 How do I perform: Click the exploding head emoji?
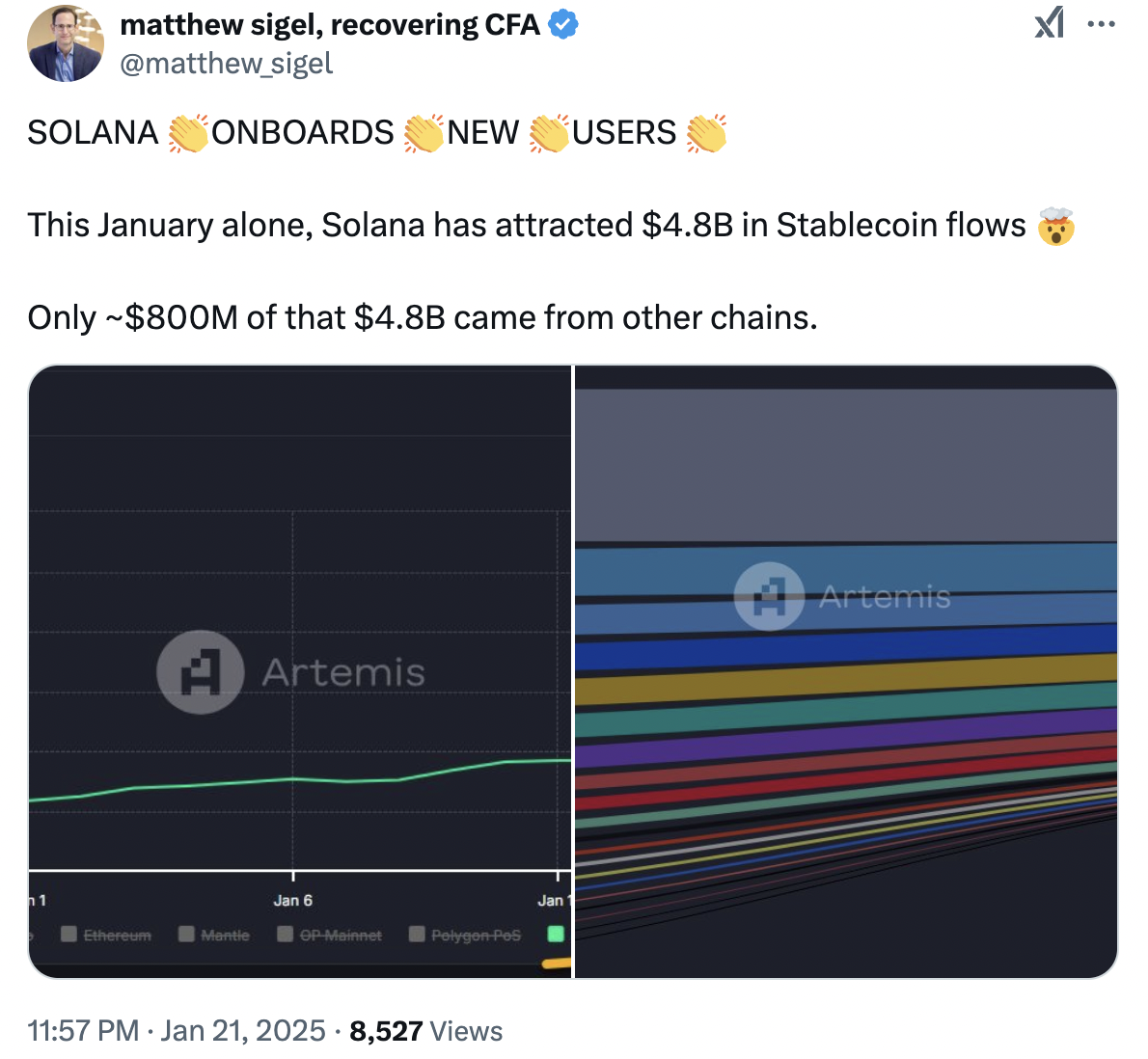(1055, 227)
